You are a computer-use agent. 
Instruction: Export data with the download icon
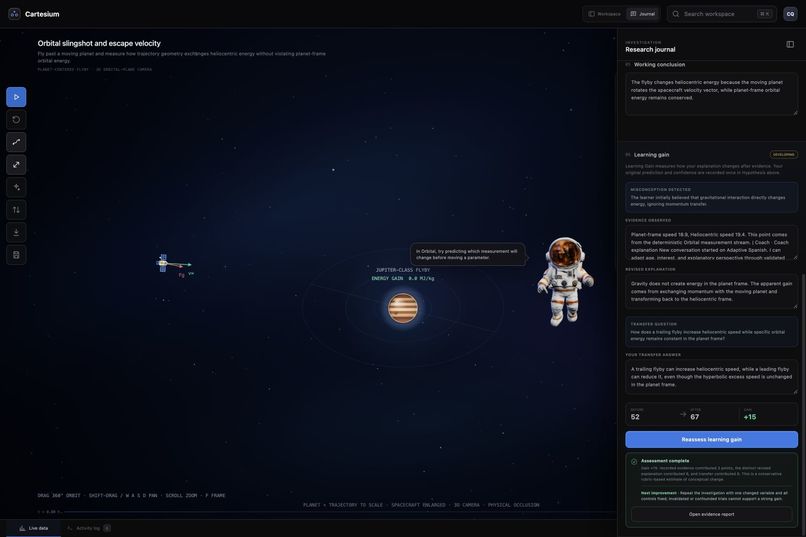pos(16,232)
